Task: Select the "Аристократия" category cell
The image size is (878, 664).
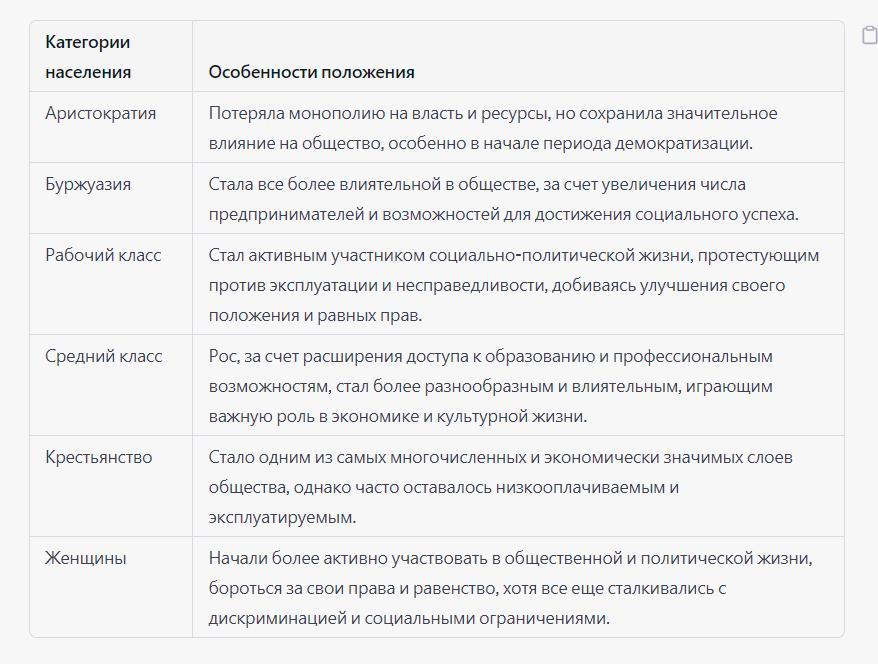Action: tap(100, 113)
